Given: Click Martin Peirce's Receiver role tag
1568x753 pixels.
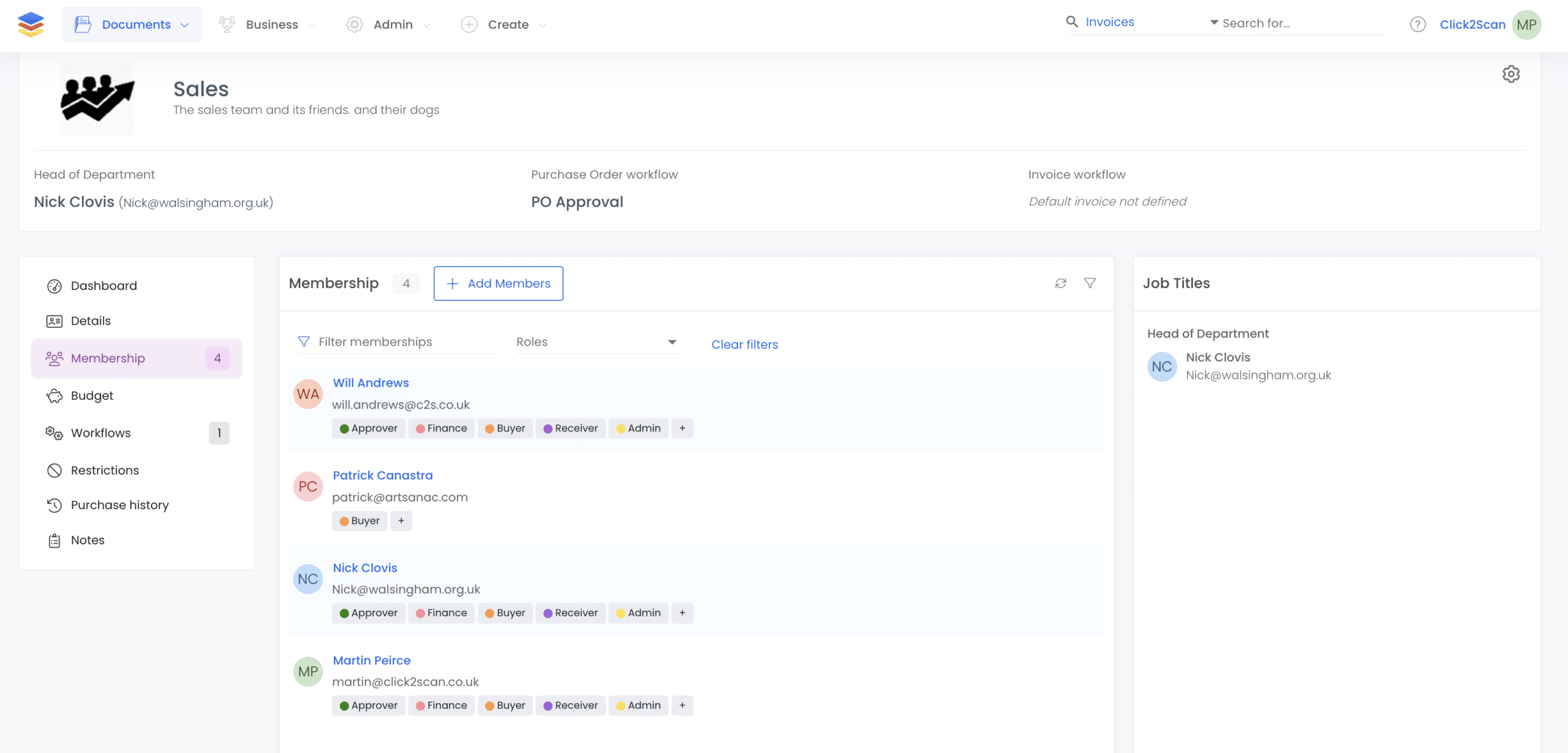Looking at the screenshot, I should pos(570,706).
